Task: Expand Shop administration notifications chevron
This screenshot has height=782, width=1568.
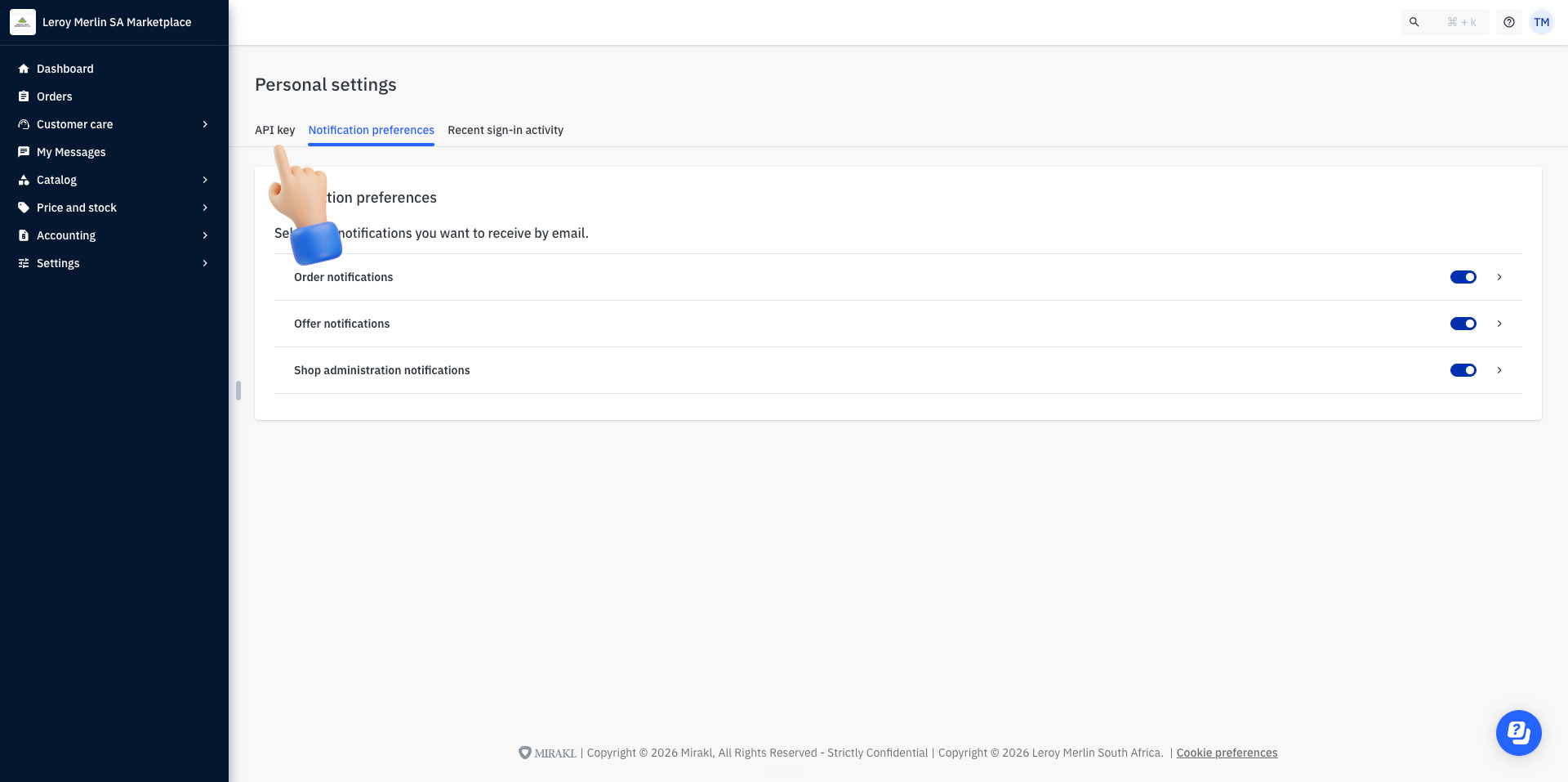Action: [1499, 370]
